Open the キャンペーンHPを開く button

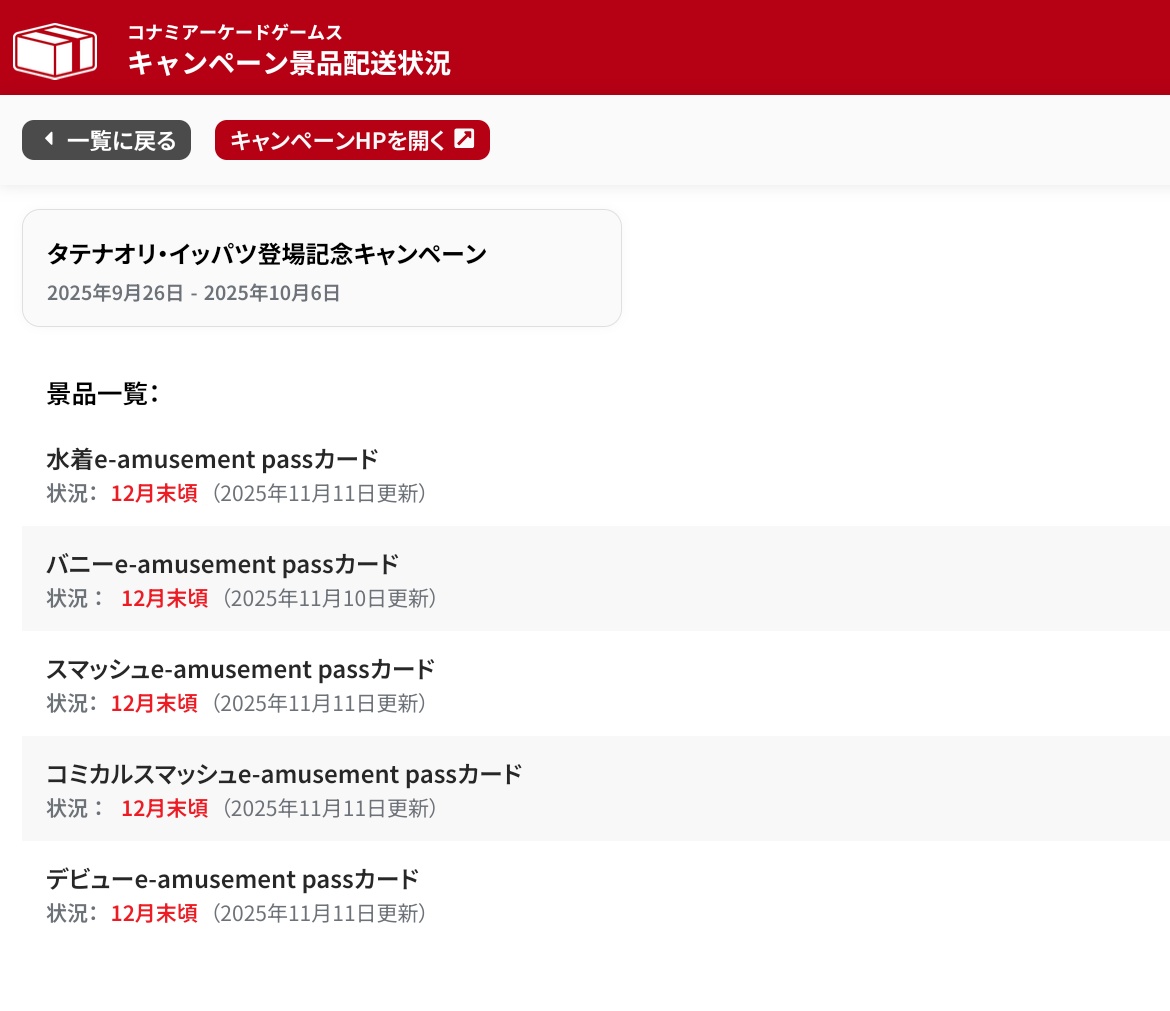352,140
